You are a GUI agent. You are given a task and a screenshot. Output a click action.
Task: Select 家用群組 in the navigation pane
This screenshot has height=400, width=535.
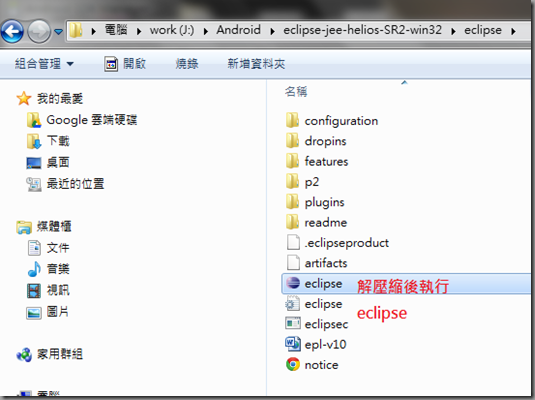coord(60,354)
